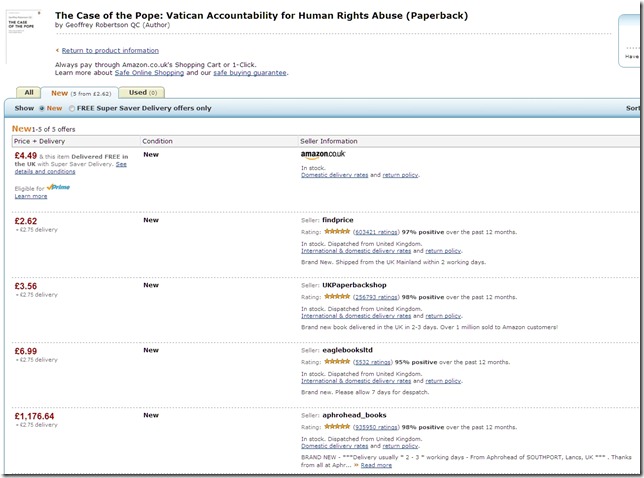
Task: Click the Amazon Prime logo
Action: pyautogui.click(x=58, y=187)
